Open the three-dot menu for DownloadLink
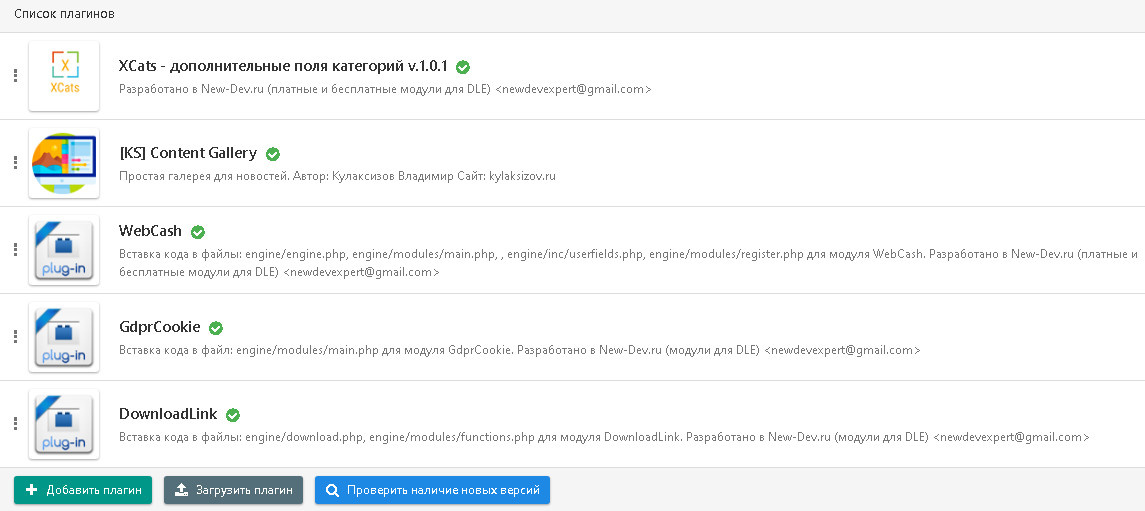 [x=15, y=424]
